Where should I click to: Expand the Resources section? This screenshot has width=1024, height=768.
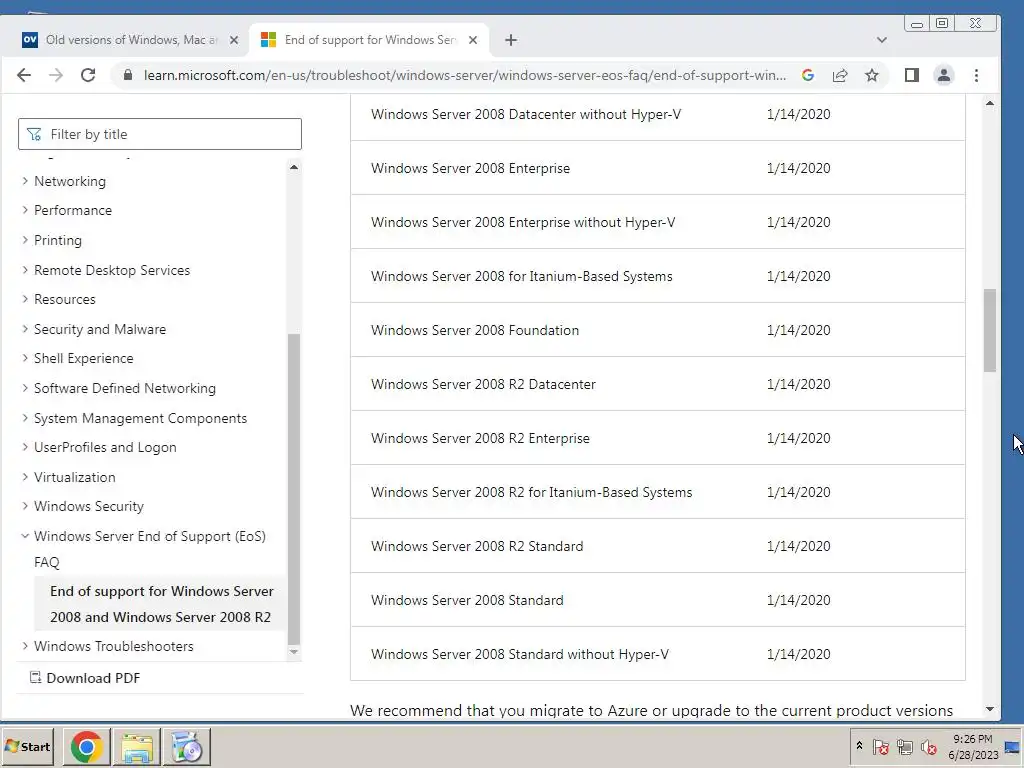point(25,299)
